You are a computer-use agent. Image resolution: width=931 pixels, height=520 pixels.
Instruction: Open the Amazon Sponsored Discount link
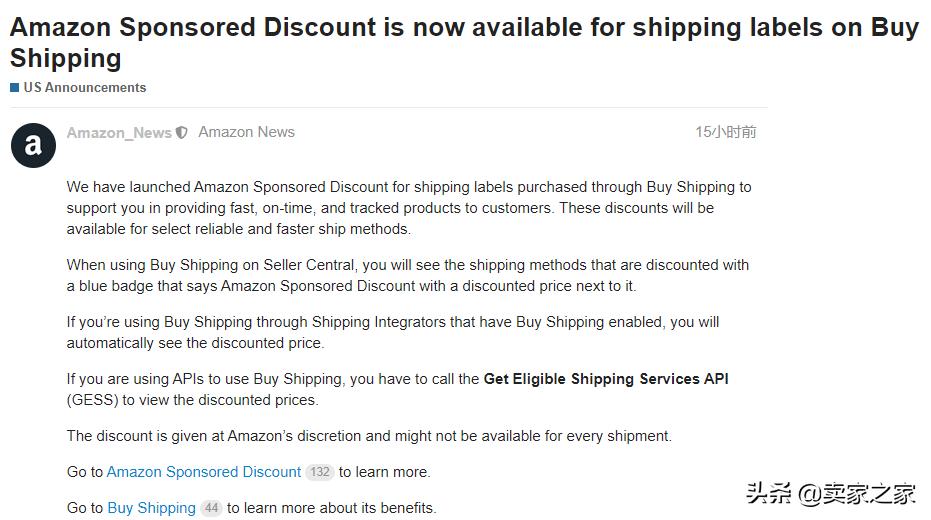tap(204, 472)
